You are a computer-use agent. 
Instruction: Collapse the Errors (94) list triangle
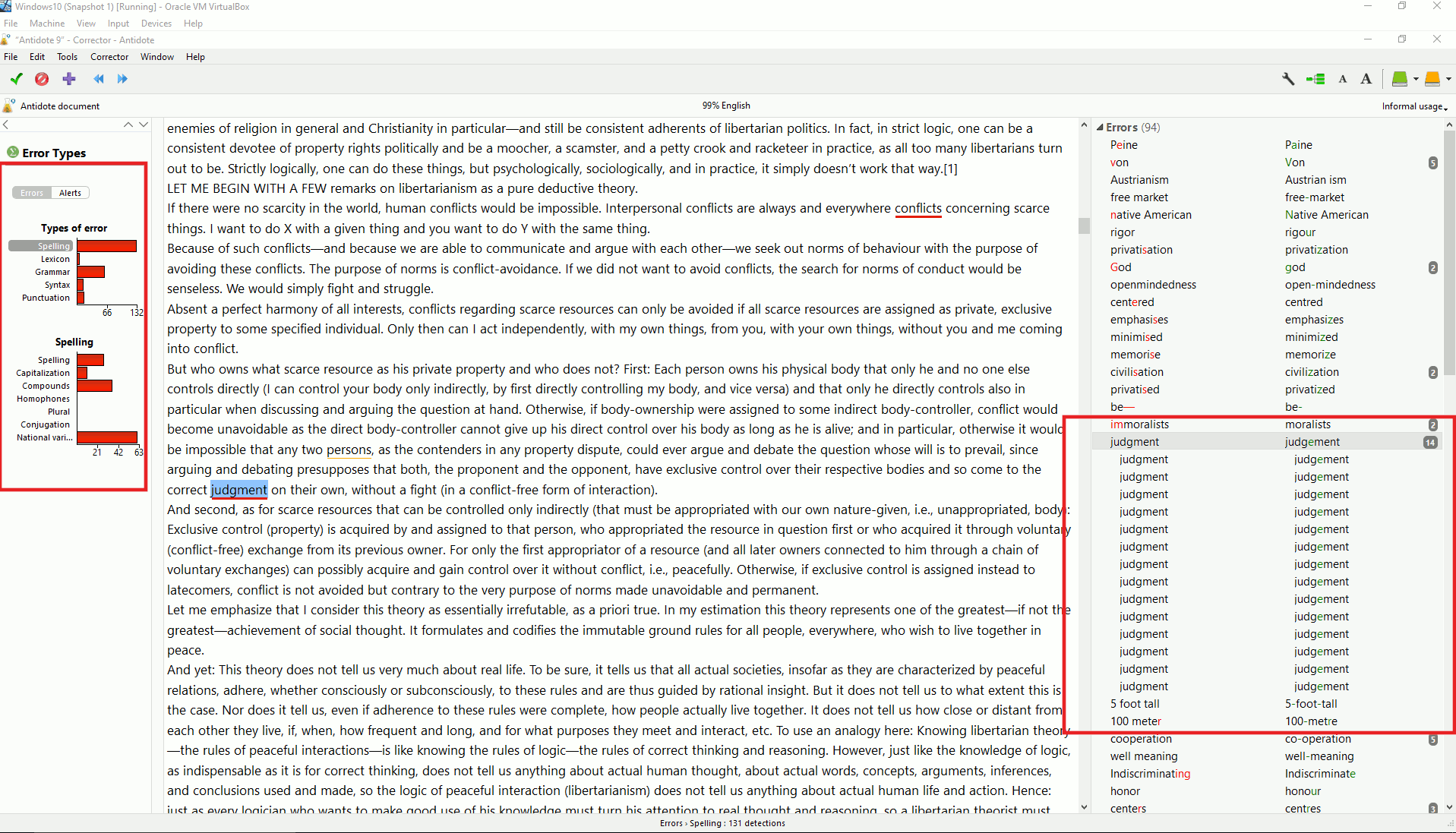[x=1100, y=128]
